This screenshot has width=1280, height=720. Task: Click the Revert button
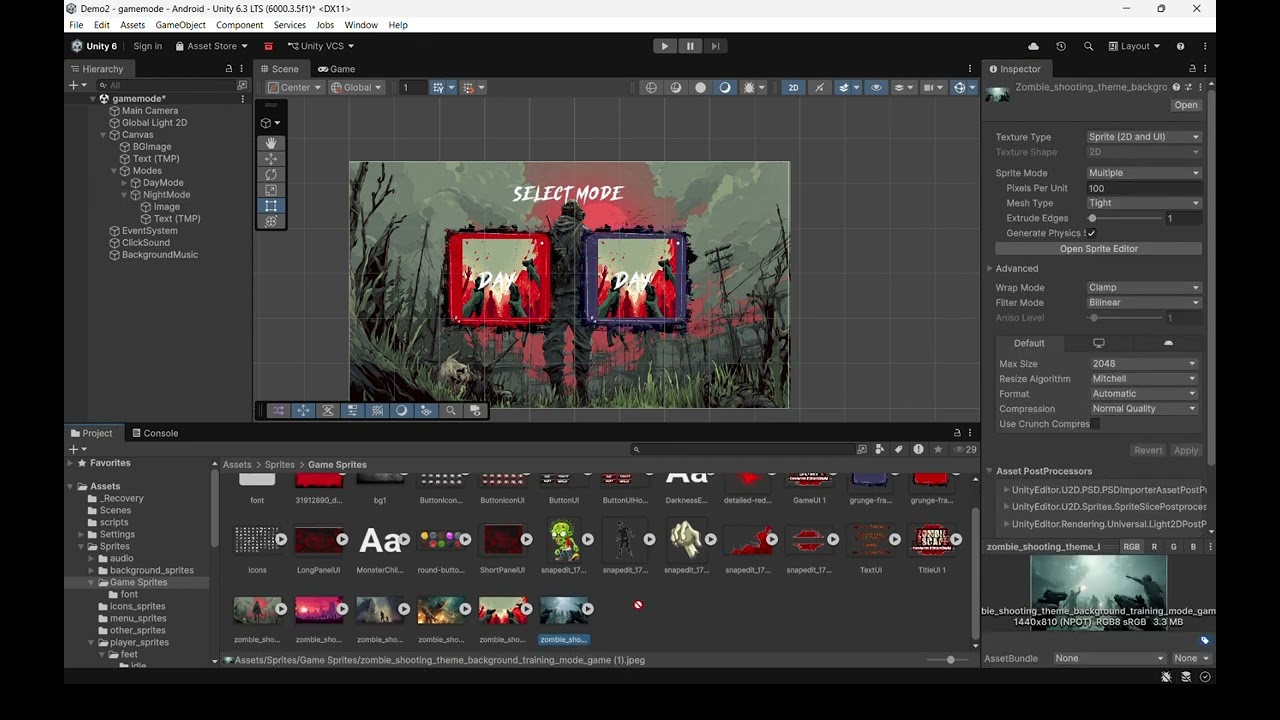click(x=1148, y=451)
